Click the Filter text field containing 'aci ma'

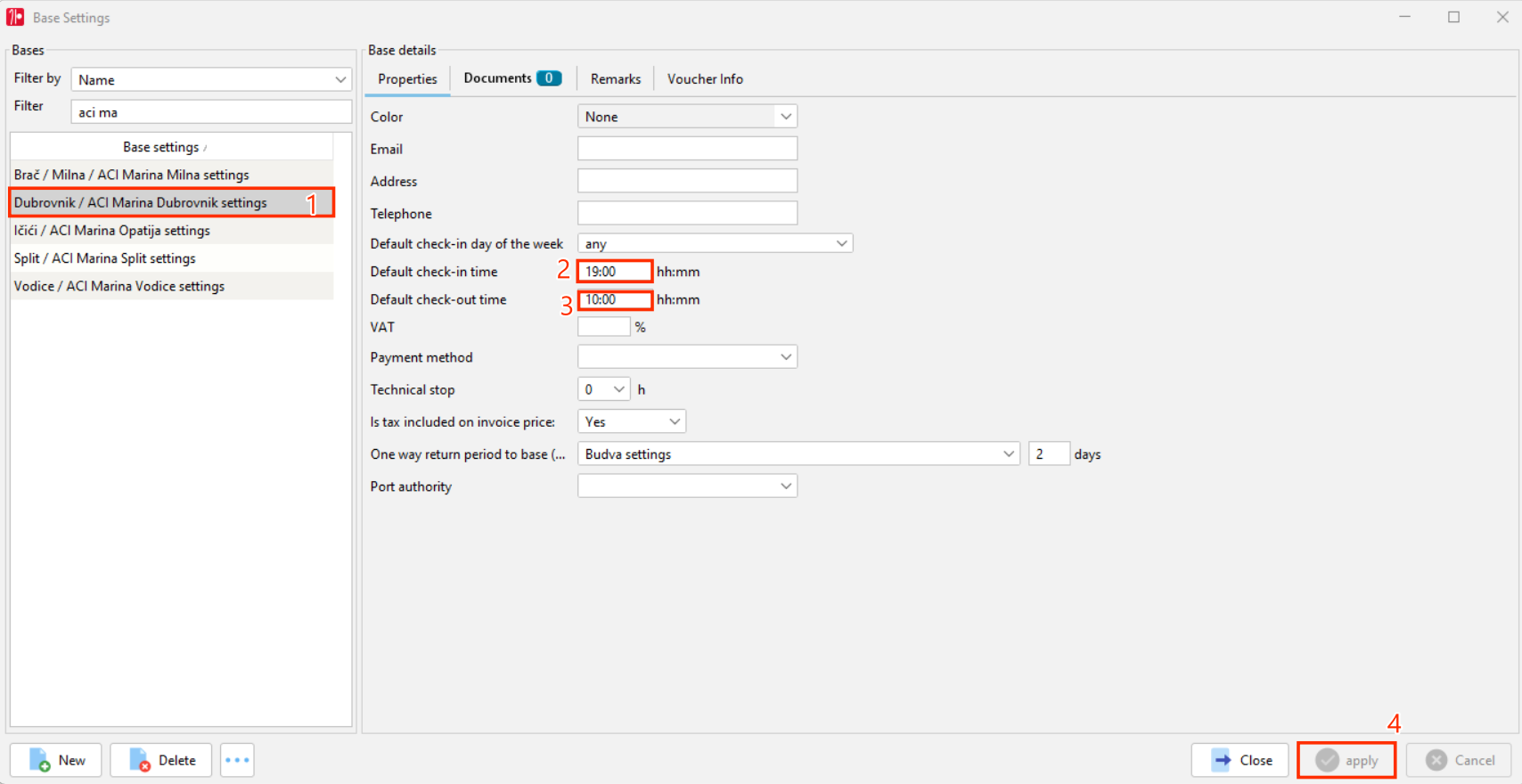click(211, 112)
